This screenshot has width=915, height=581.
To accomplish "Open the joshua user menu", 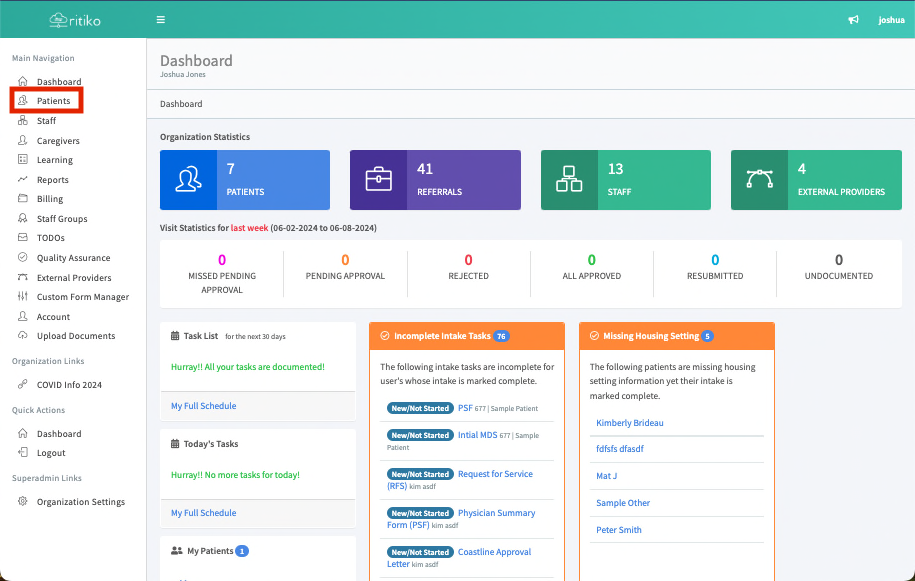I will coord(891,20).
